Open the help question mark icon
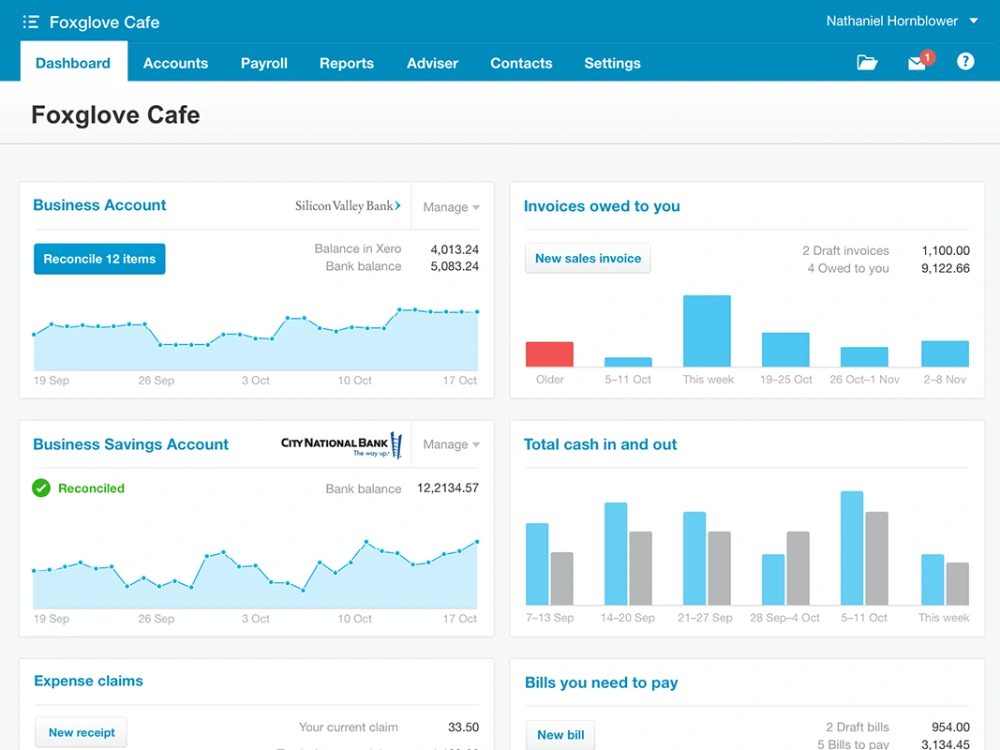The width and height of the screenshot is (1000, 750). 965,61
